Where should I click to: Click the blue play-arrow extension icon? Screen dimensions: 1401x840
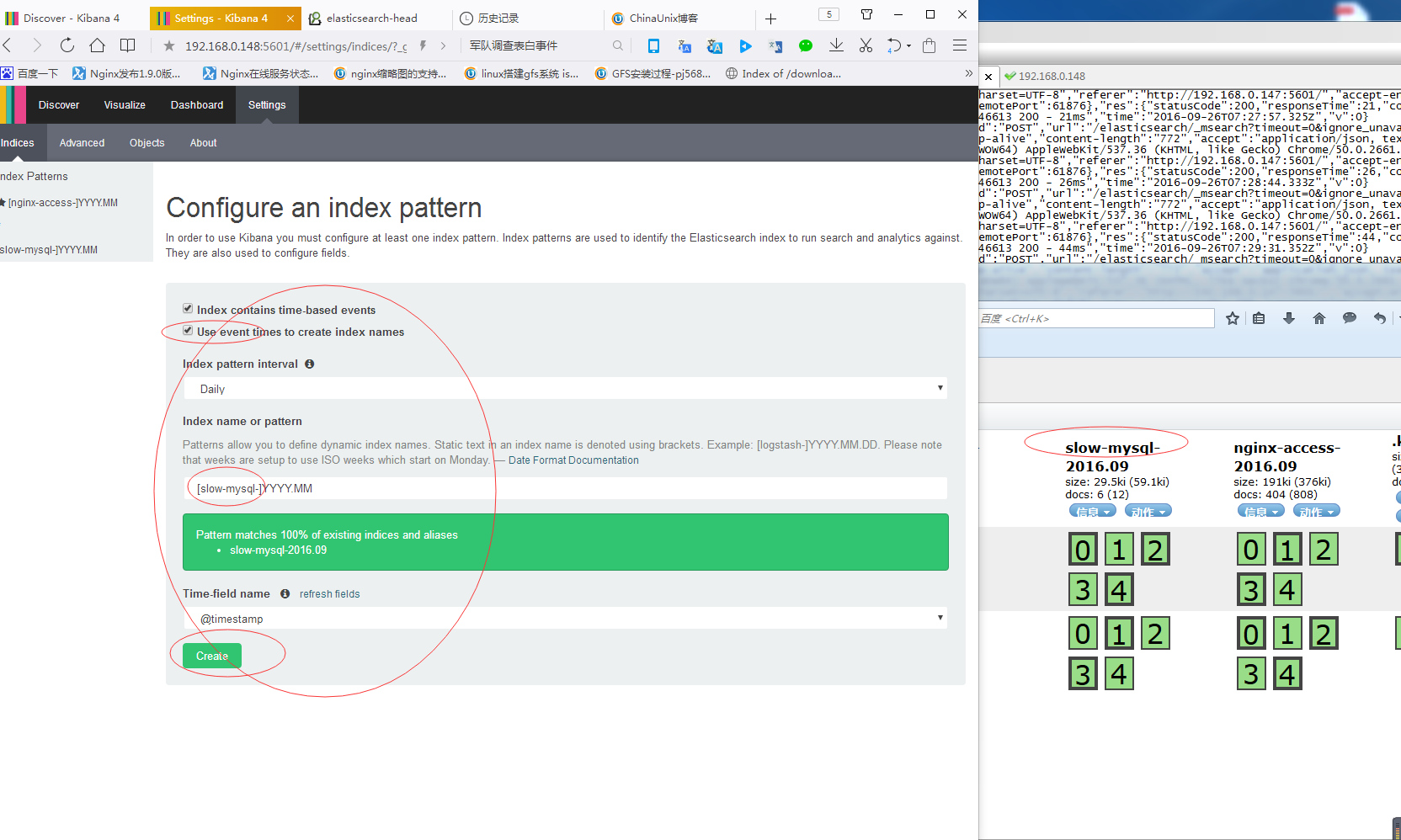[x=745, y=46]
